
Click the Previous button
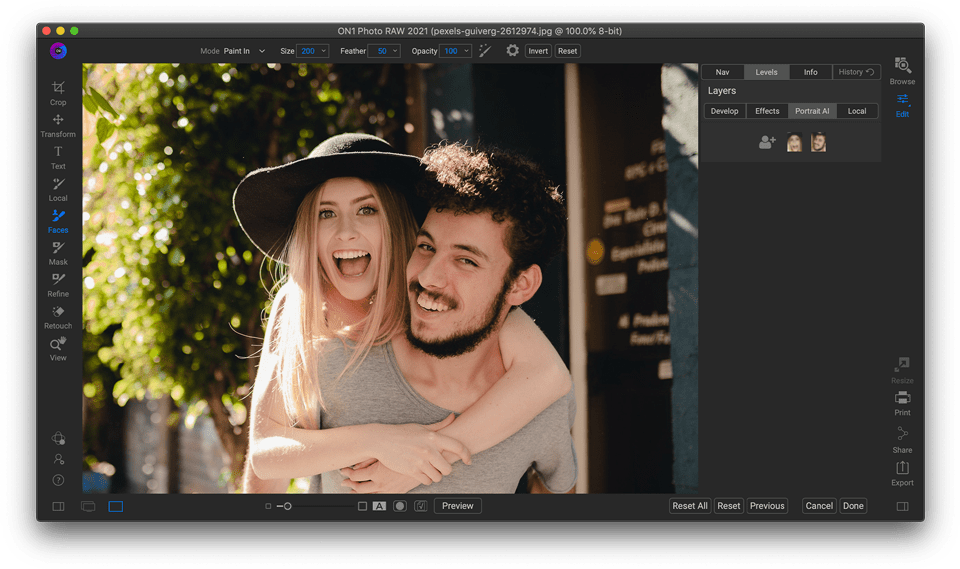click(x=767, y=506)
